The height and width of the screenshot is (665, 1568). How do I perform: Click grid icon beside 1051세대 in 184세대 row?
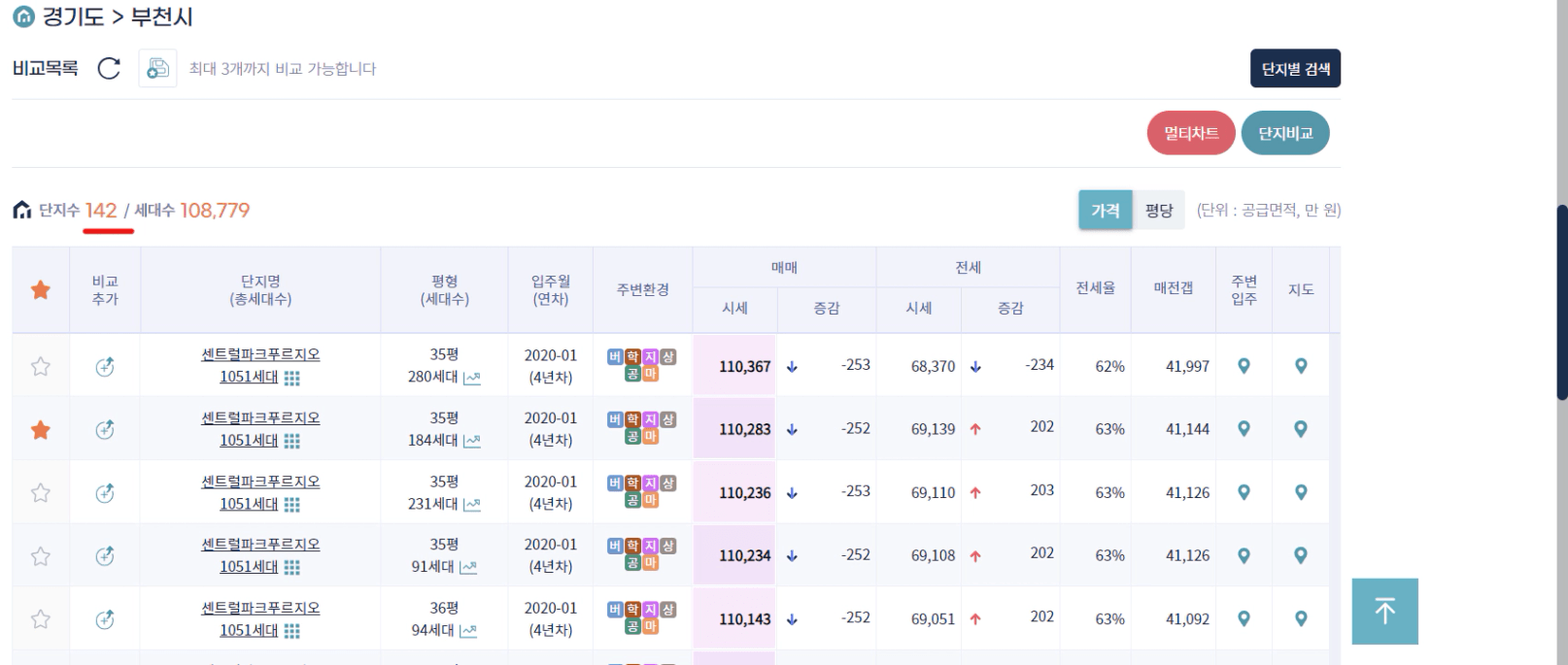tap(291, 441)
